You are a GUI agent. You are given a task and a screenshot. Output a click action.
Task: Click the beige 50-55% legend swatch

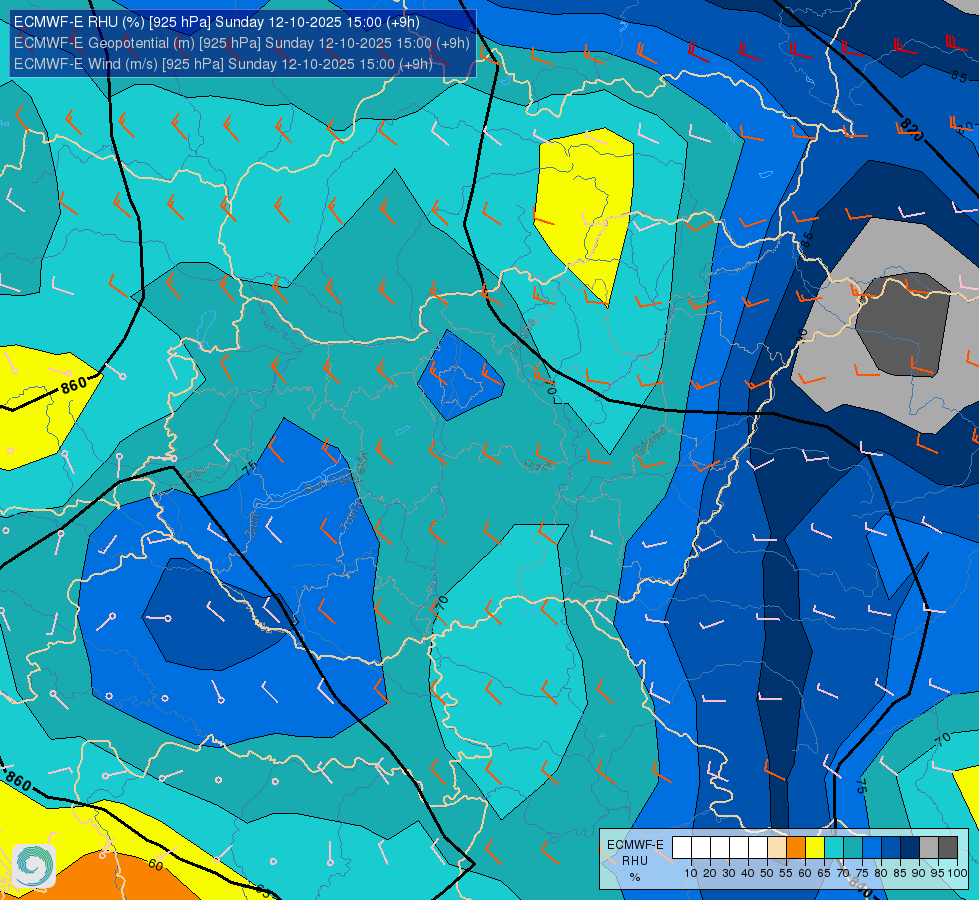pyautogui.click(x=777, y=847)
